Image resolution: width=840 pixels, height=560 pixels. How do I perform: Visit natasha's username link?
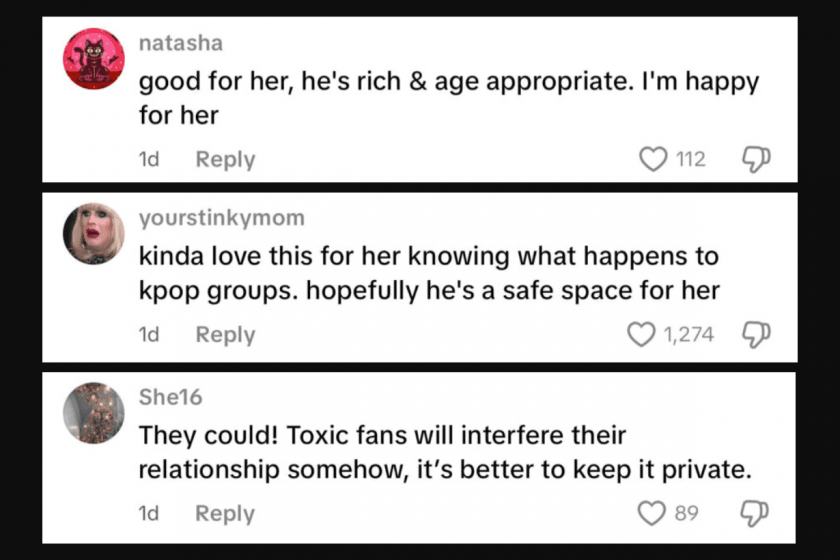pyautogui.click(x=180, y=43)
